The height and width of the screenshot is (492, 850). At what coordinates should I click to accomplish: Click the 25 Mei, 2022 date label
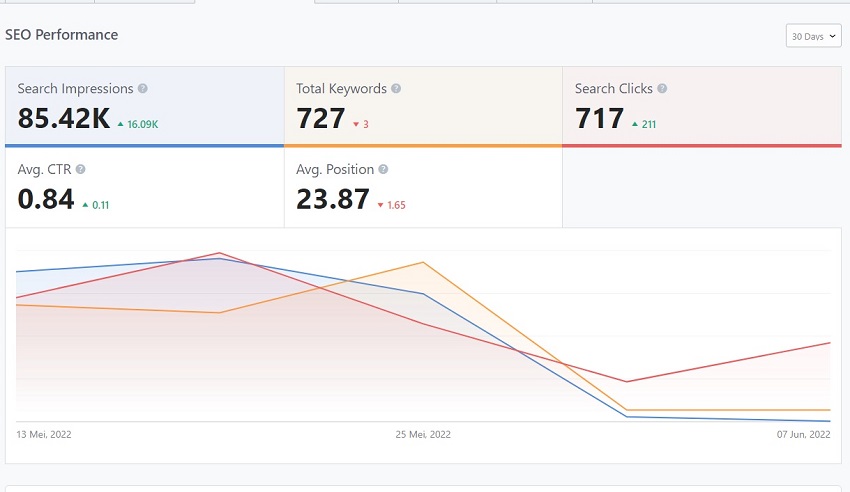[x=423, y=434]
